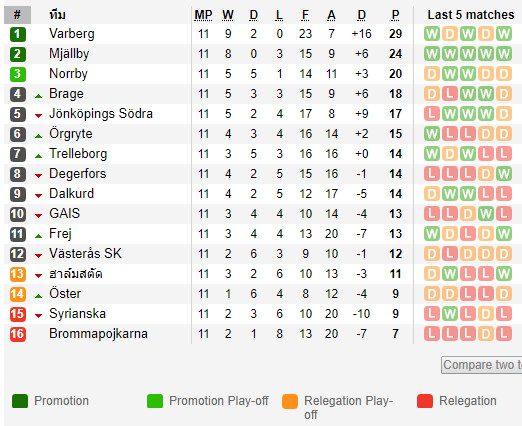Click Varberg's oldest W result icon

pos(432,34)
